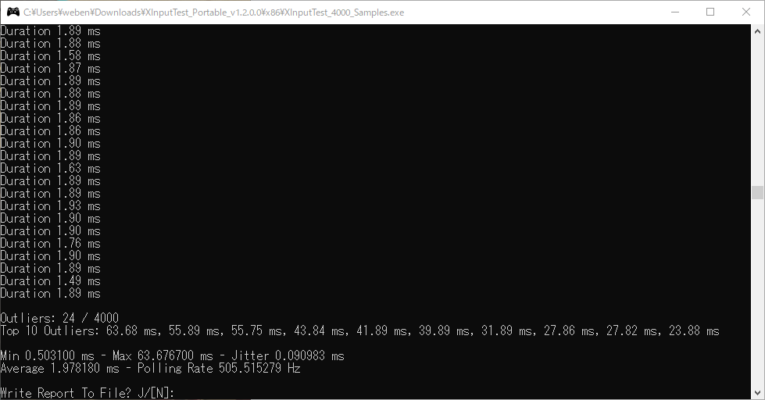The image size is (765, 400).
Task: Click the outlier value 43.84 ms
Action: (320, 331)
